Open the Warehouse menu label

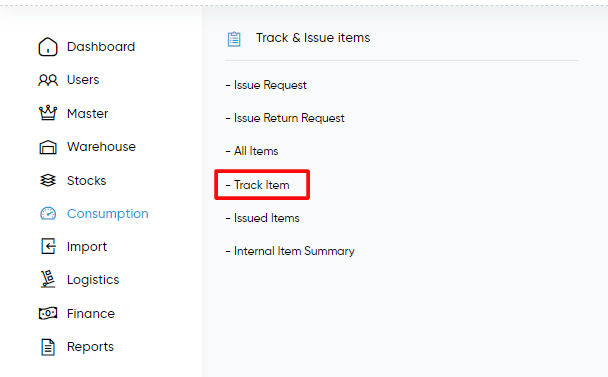point(101,147)
